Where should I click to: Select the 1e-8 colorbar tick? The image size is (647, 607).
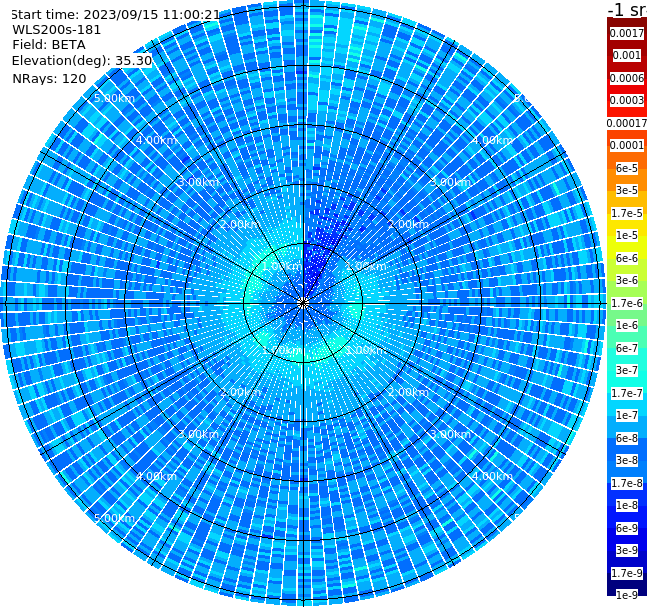627,505
